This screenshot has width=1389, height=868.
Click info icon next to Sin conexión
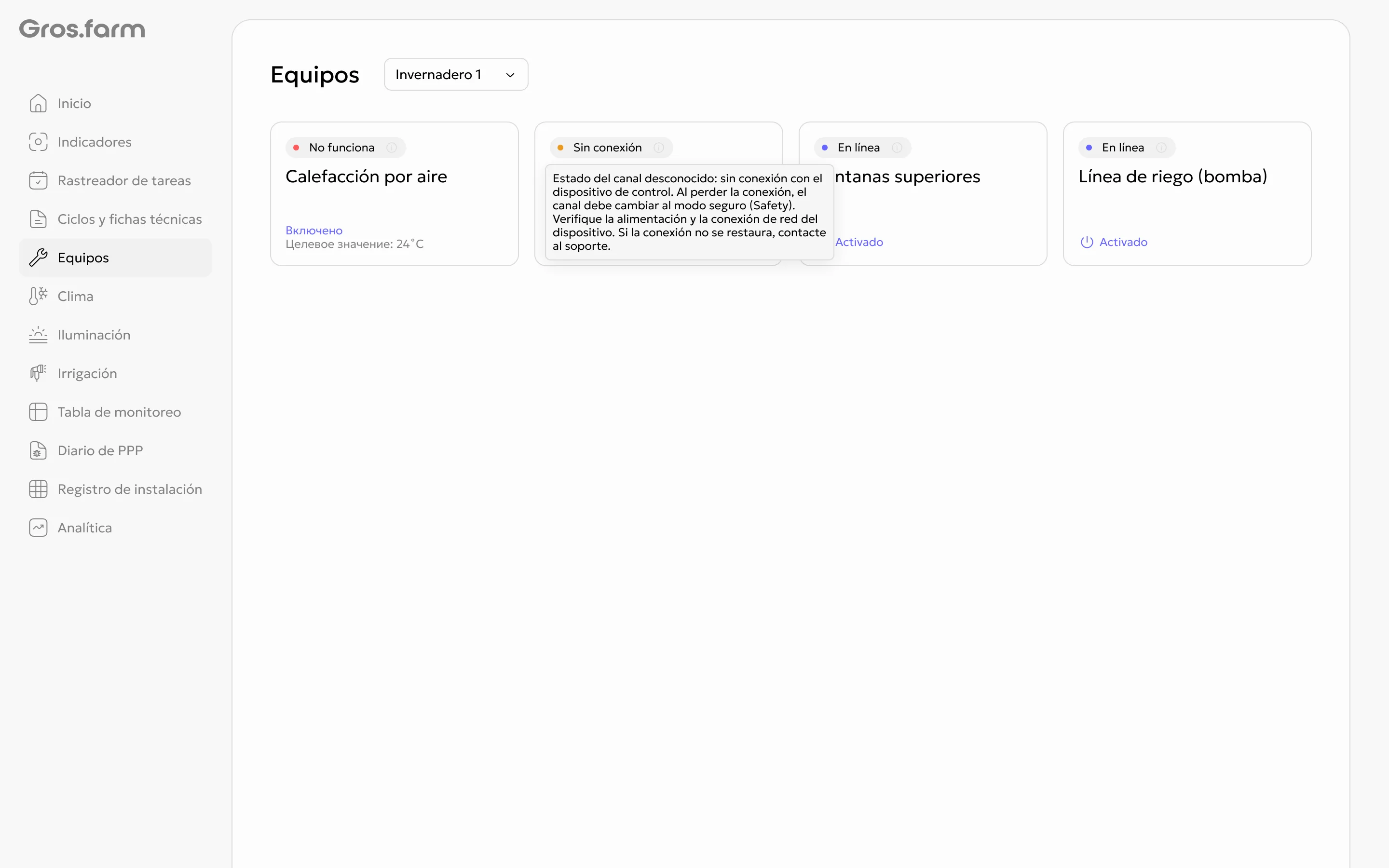point(659,148)
